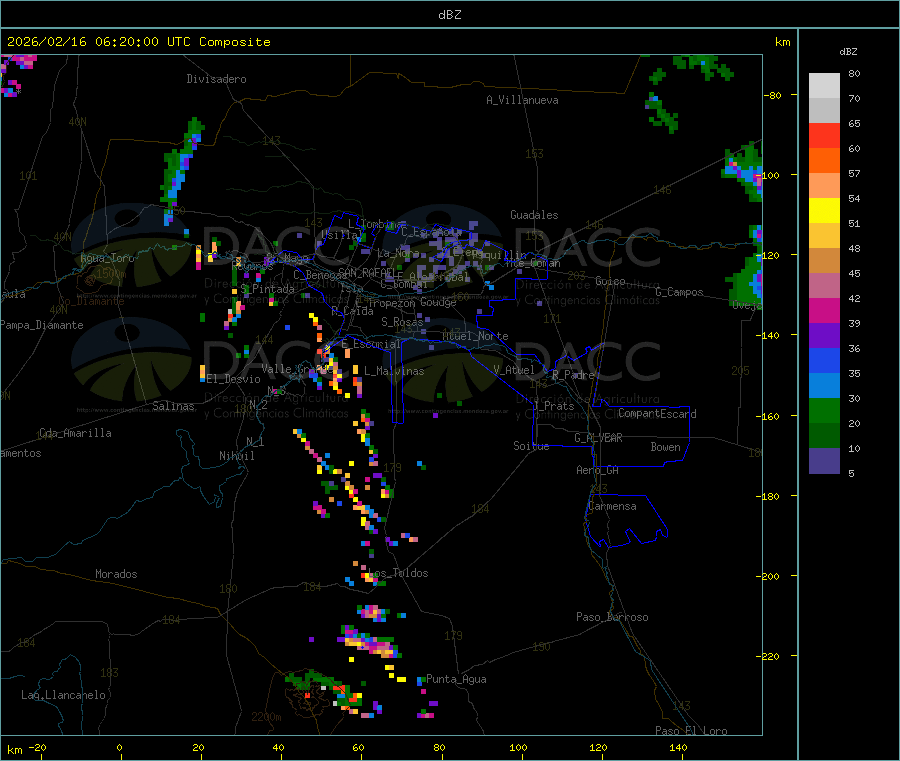Click the 'Gouge' place label

(x=438, y=302)
